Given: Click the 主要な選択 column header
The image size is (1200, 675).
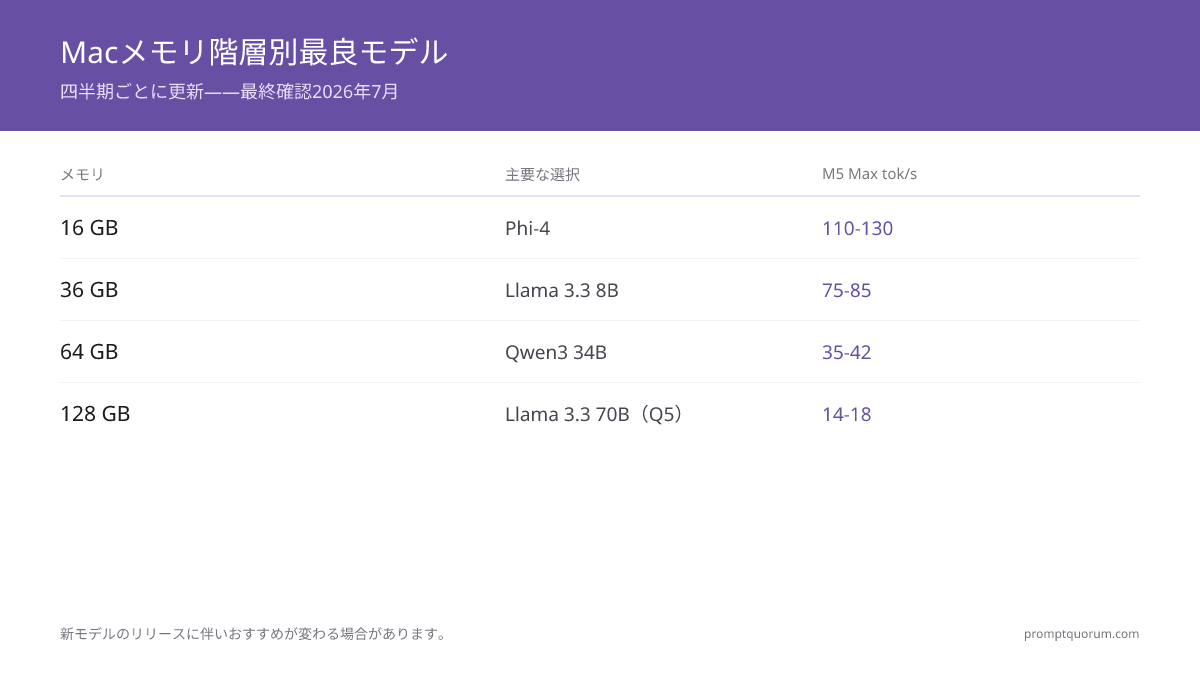Looking at the screenshot, I should [x=542, y=175].
